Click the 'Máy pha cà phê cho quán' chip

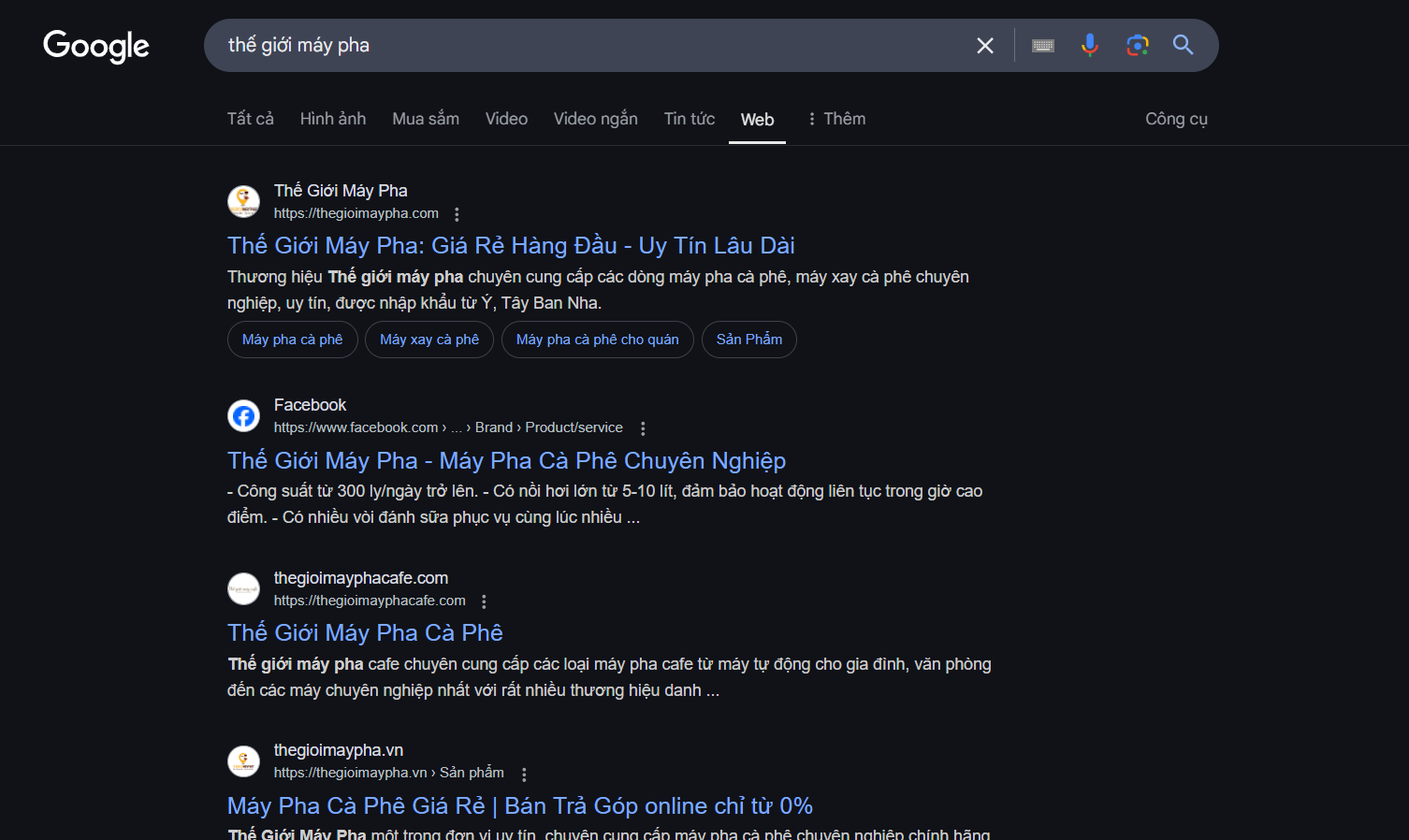tap(598, 340)
